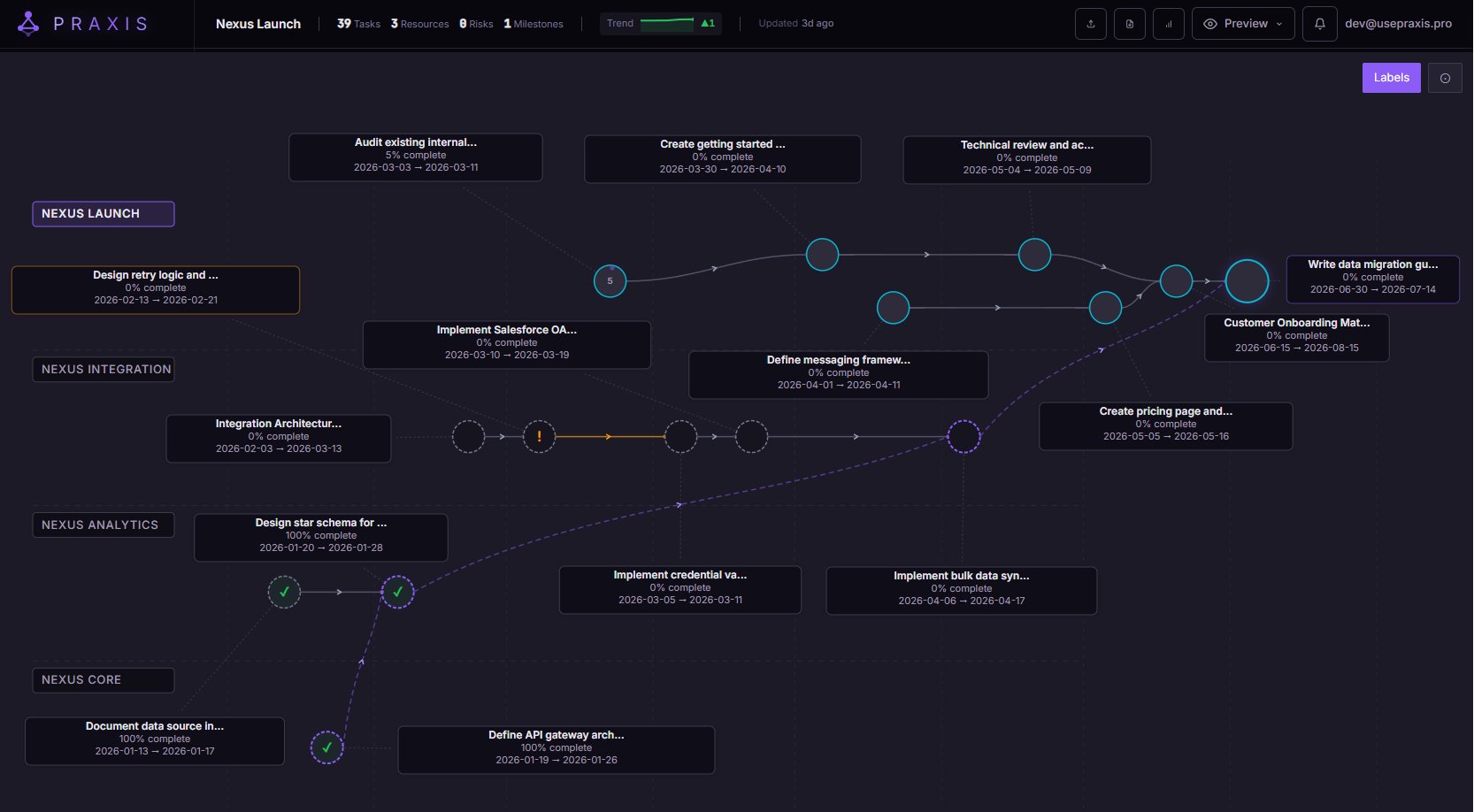Open the dev@usepraxis.pro account menu
The image size is (1474, 812).
[1398, 24]
